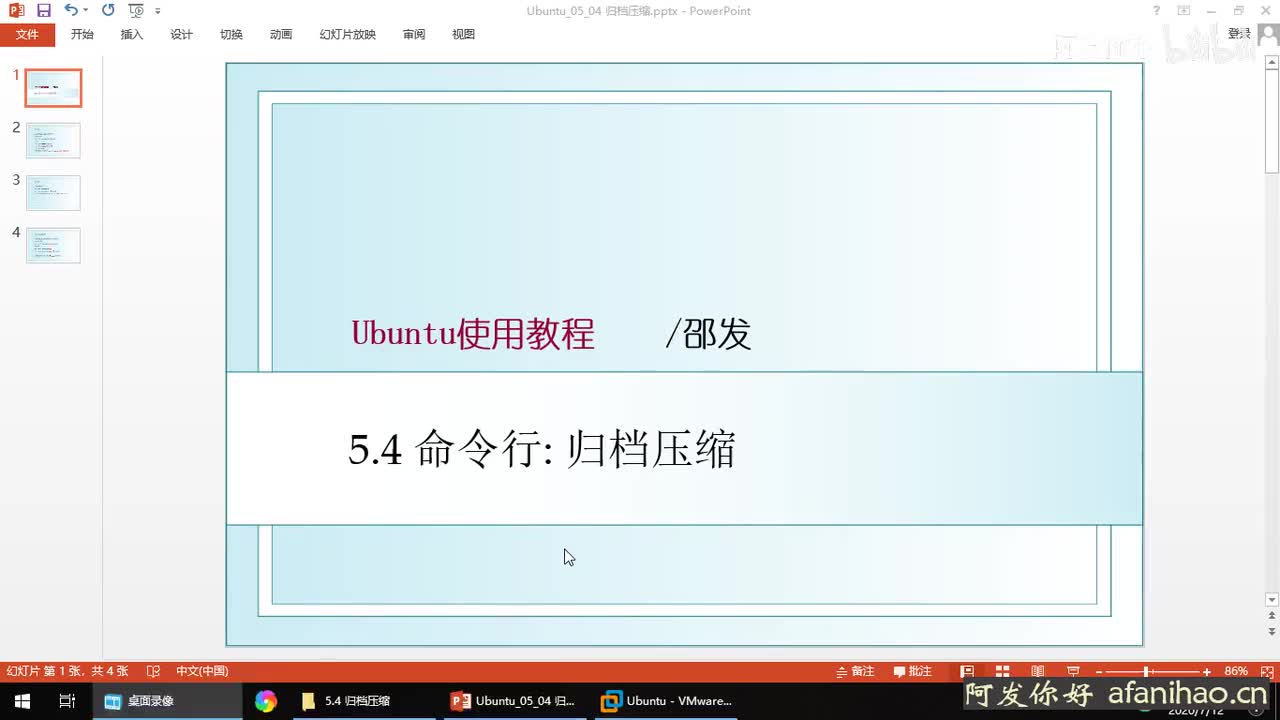Go to next slide double-arrow button
This screenshot has width=1280, height=720.
1272,632
